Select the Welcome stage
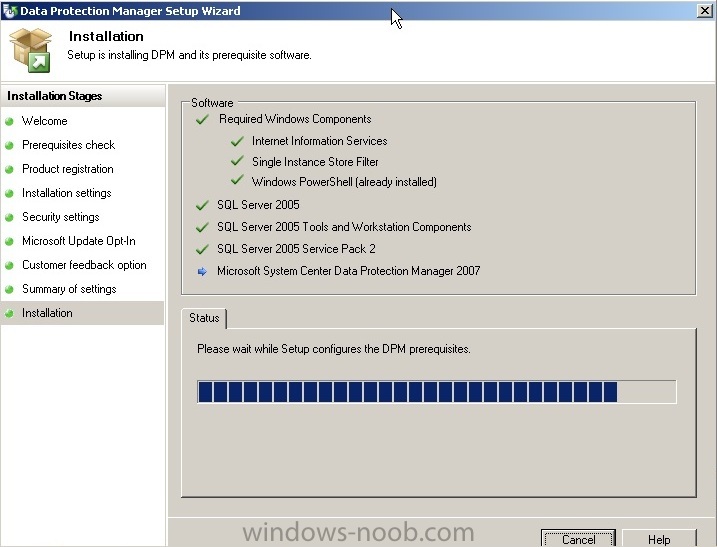Screen dimensions: 717x547 [x=44, y=121]
